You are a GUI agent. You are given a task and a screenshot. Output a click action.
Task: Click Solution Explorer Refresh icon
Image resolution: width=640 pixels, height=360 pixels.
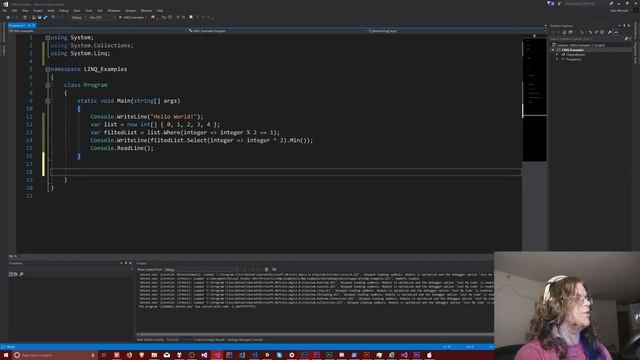click(590, 32)
